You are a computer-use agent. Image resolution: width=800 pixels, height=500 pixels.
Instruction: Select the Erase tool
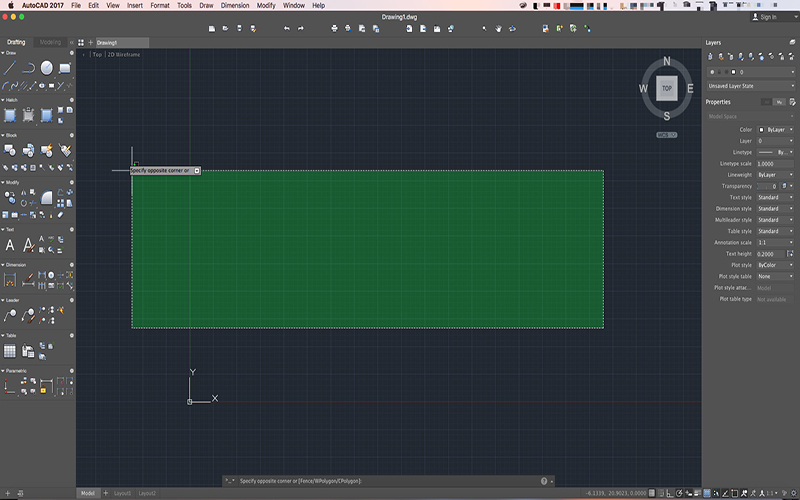click(60, 215)
